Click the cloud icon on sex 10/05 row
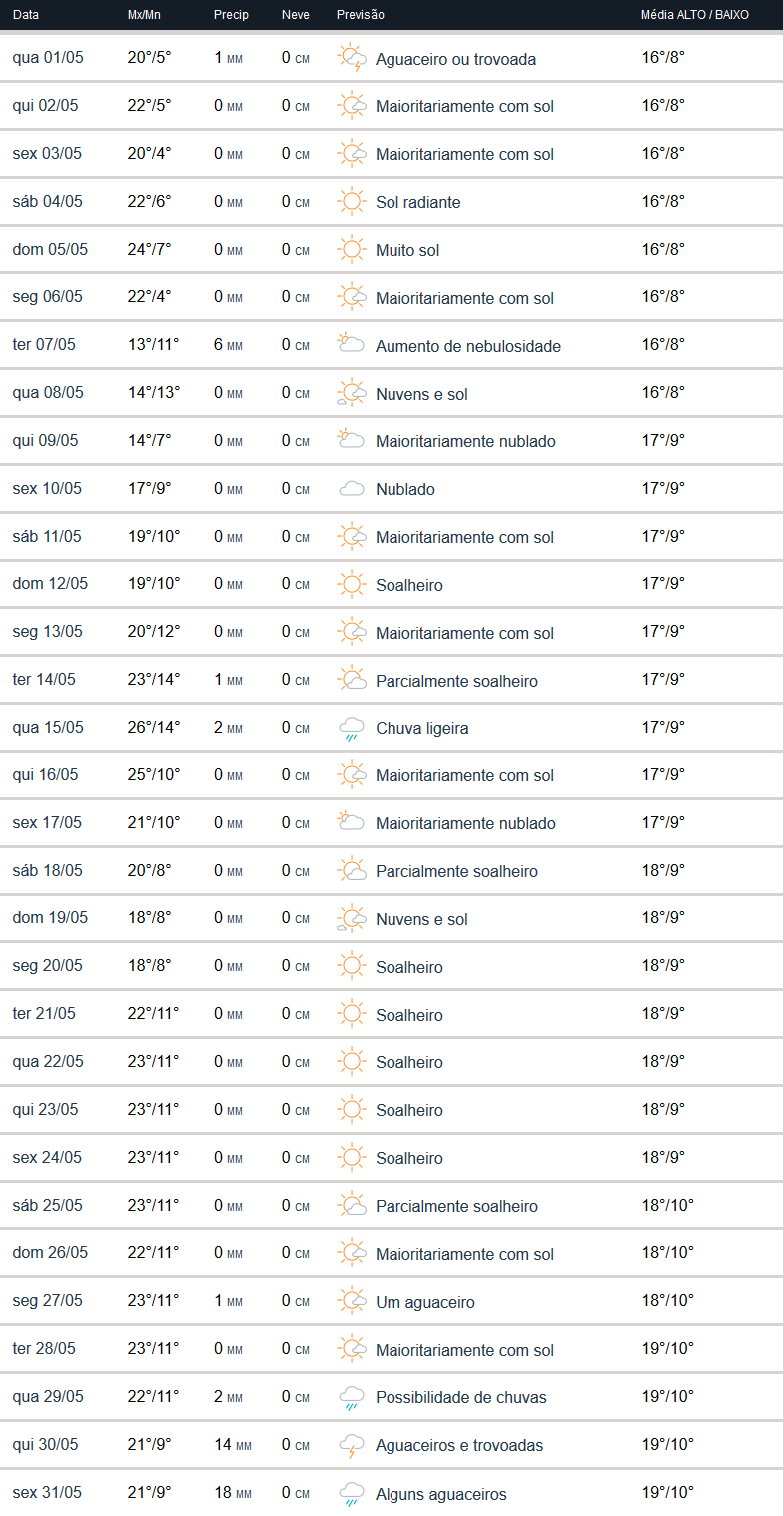The width and height of the screenshot is (784, 1516). 351,489
